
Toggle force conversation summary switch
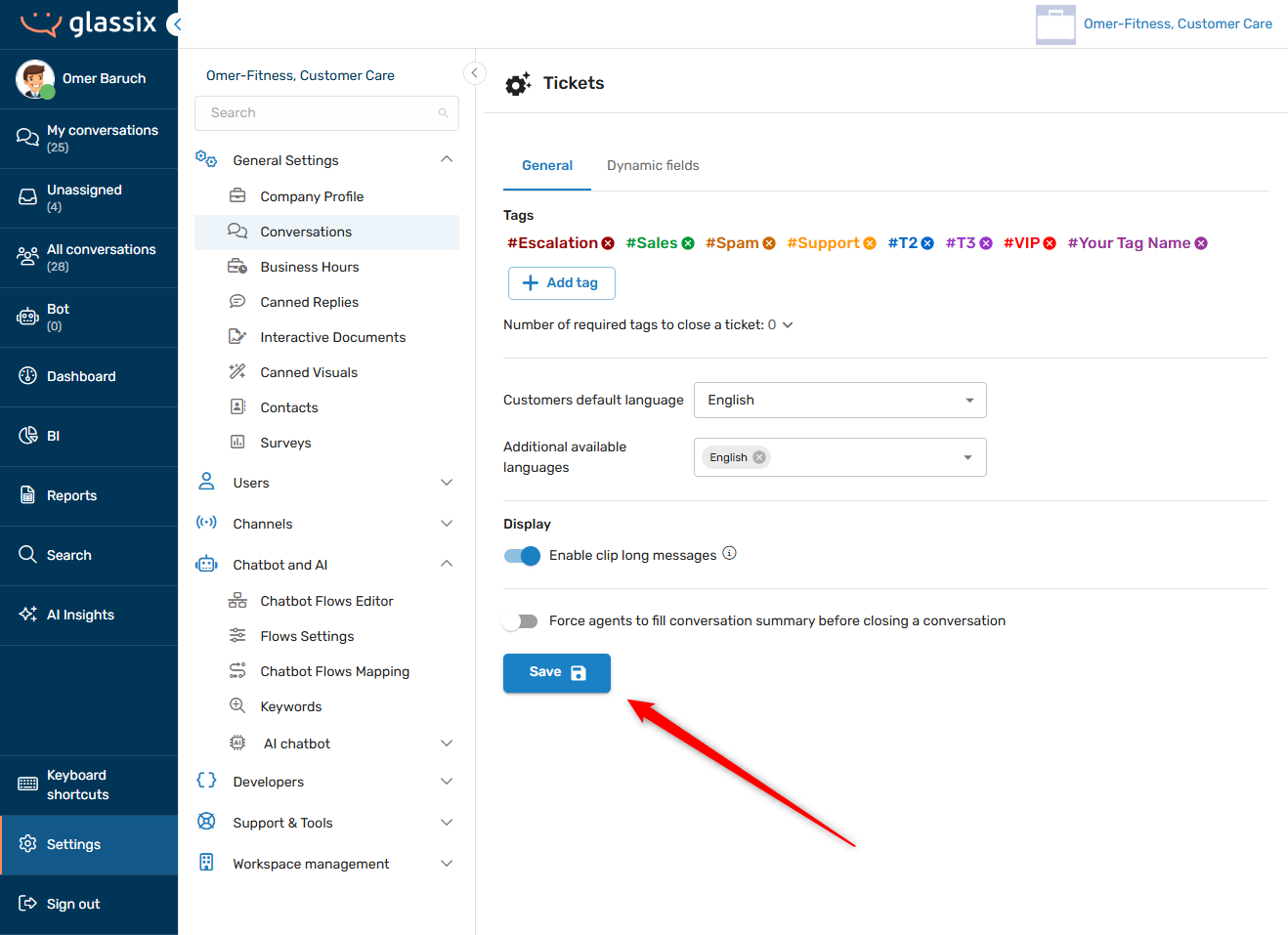point(520,621)
